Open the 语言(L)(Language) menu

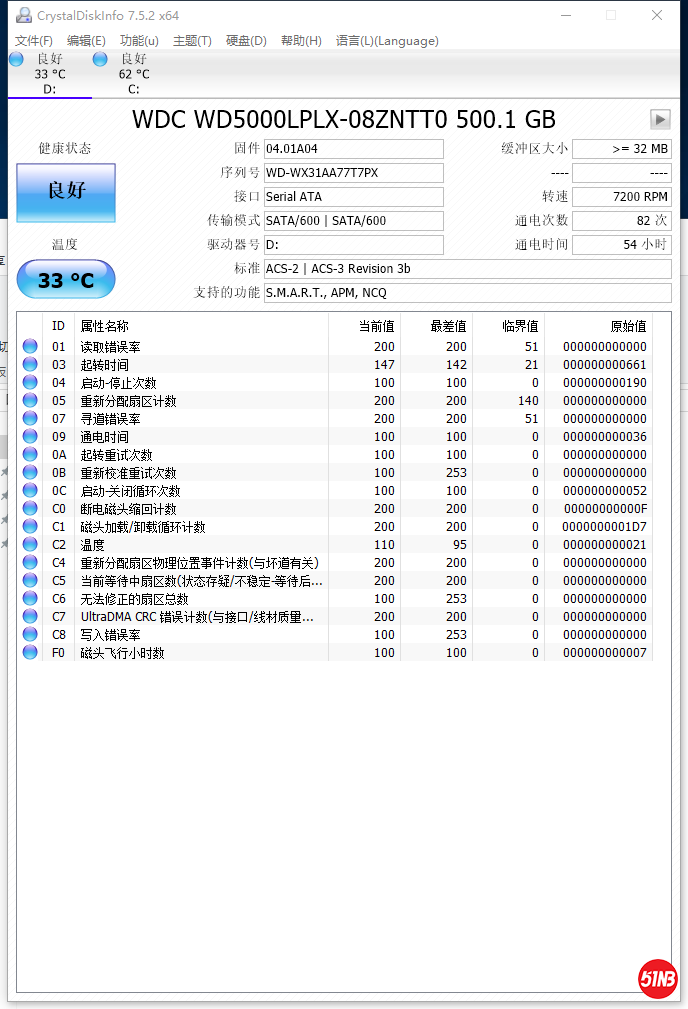click(387, 41)
